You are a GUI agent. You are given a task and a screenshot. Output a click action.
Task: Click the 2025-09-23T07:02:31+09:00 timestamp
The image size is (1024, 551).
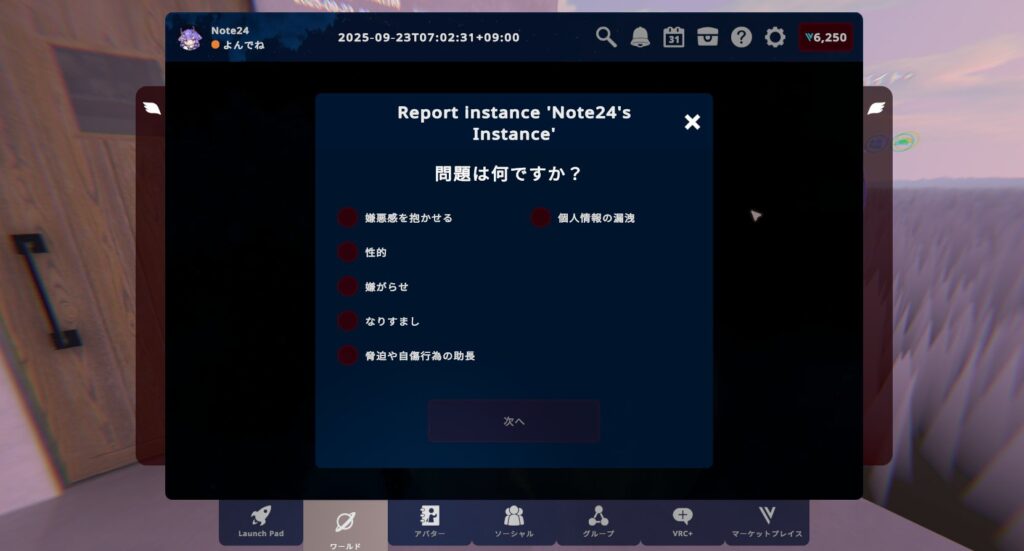[428, 37]
